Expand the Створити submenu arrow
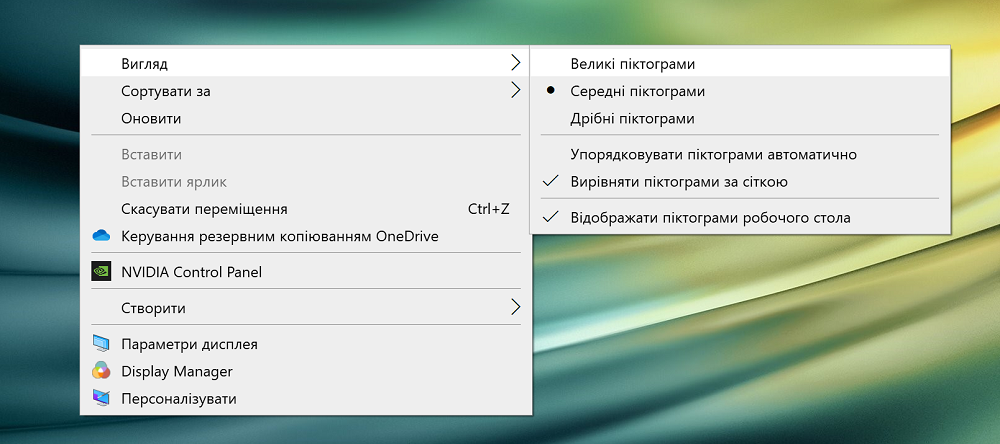 [x=515, y=307]
